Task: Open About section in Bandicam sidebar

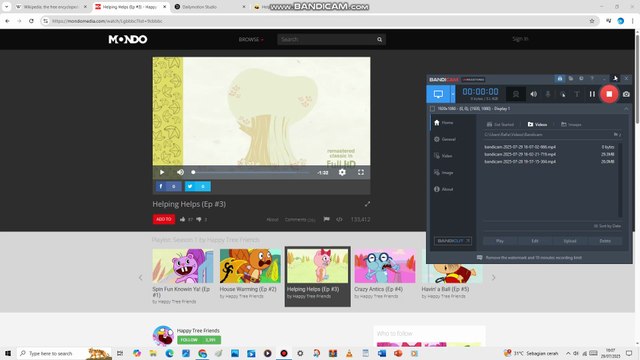Action: click(444, 189)
